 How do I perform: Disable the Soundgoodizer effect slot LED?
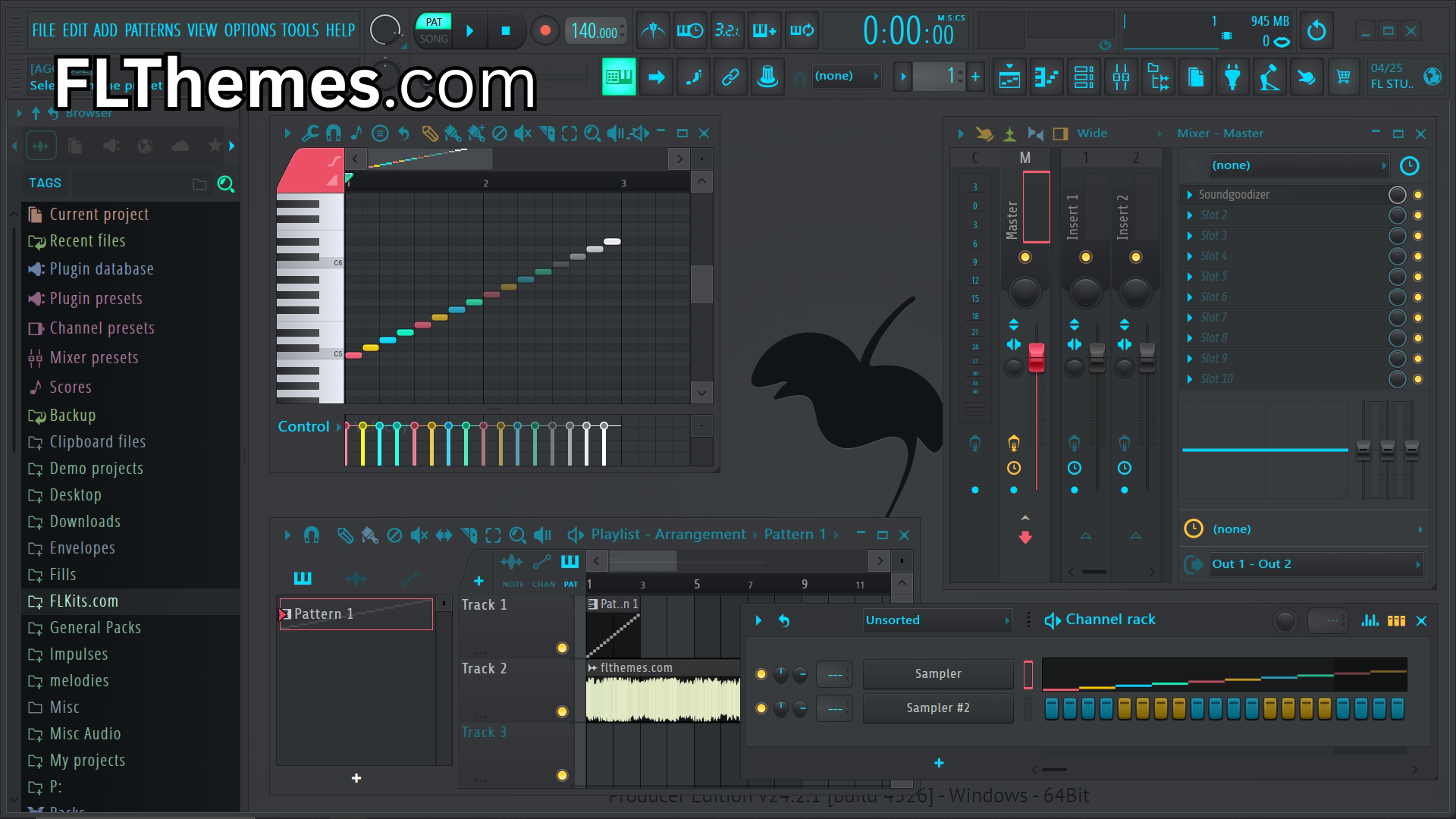click(x=1418, y=195)
